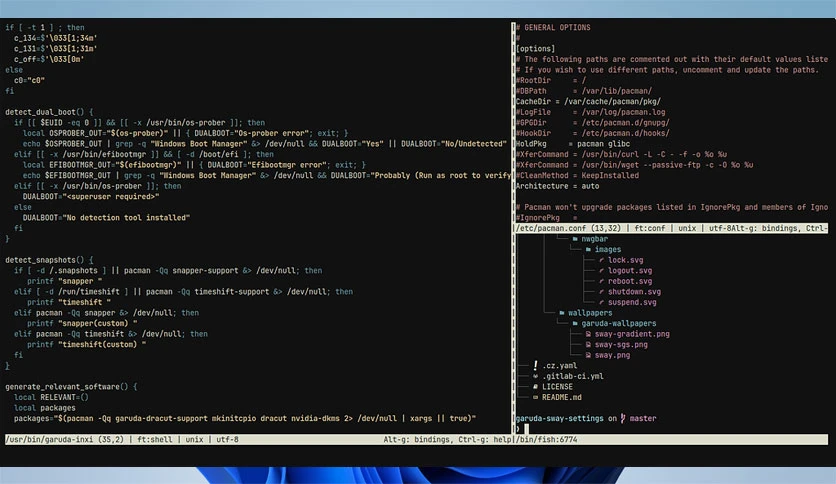This screenshot has height=484, width=836.
Task: Click the file icon beside reboot.svg
Action: [x=601, y=281]
